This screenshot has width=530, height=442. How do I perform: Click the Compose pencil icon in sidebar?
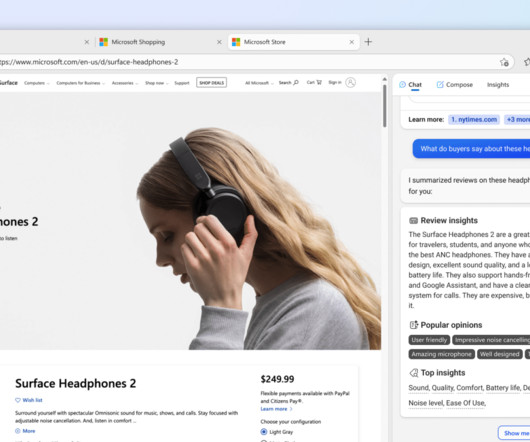[440, 84]
